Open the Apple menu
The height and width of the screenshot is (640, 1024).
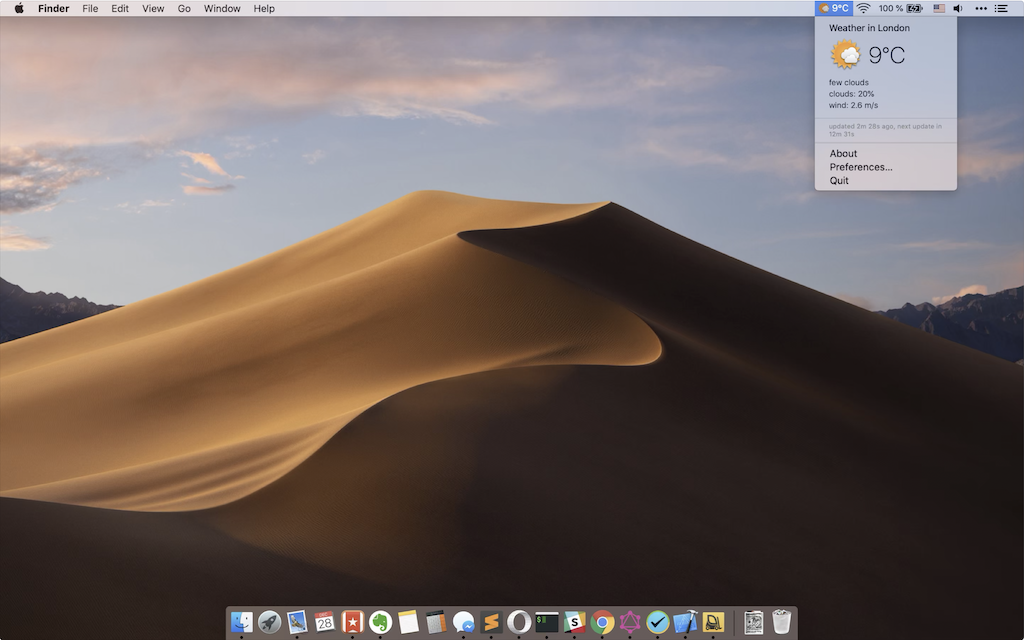coord(19,8)
